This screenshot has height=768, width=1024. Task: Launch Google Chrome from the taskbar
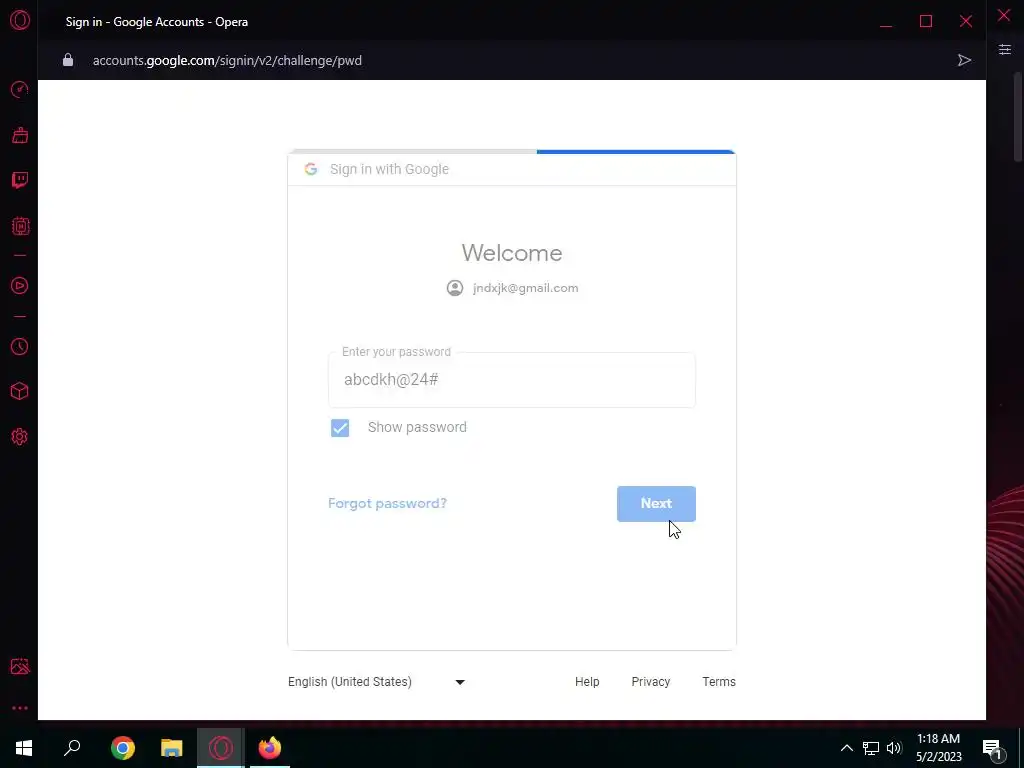(123, 748)
